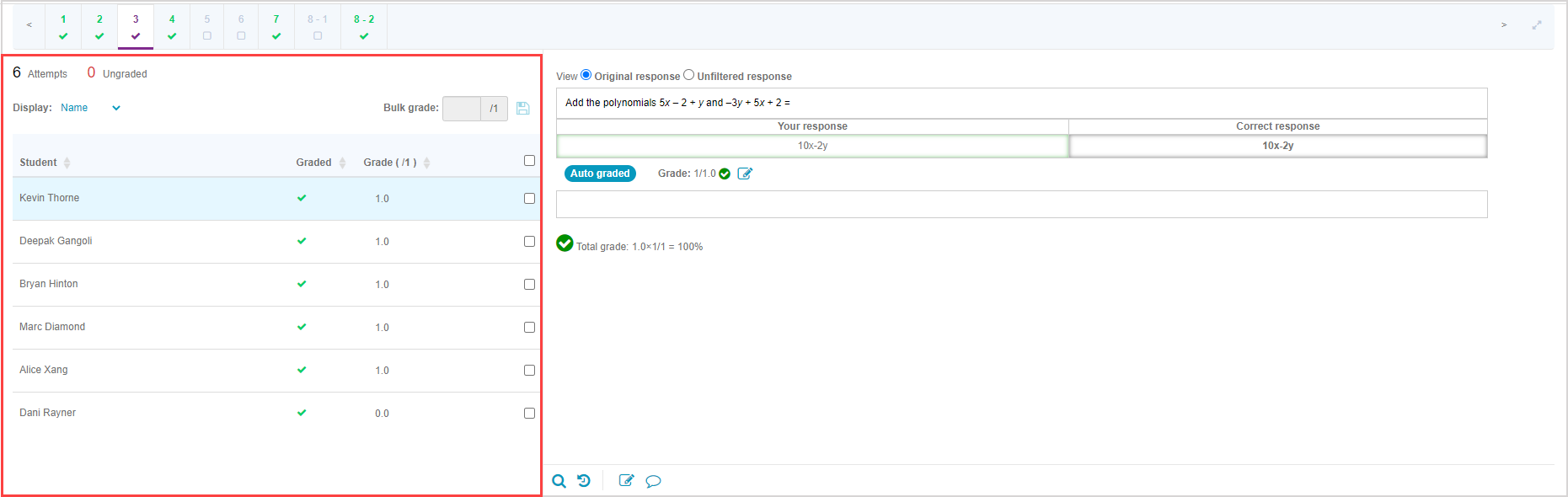Click the edit pencil icon in bottom toolbar

coord(626,481)
